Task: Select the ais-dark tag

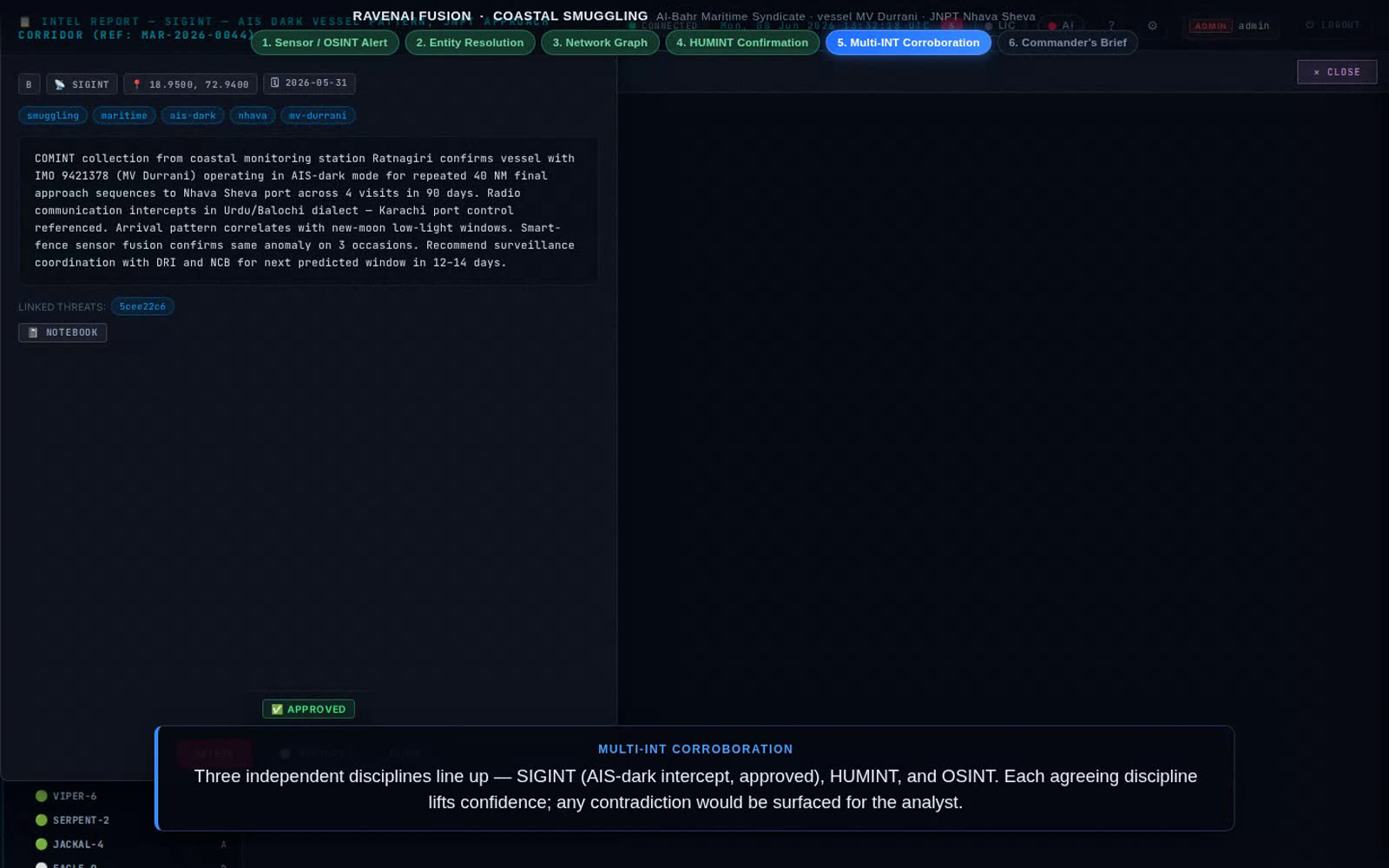Action: [x=193, y=115]
